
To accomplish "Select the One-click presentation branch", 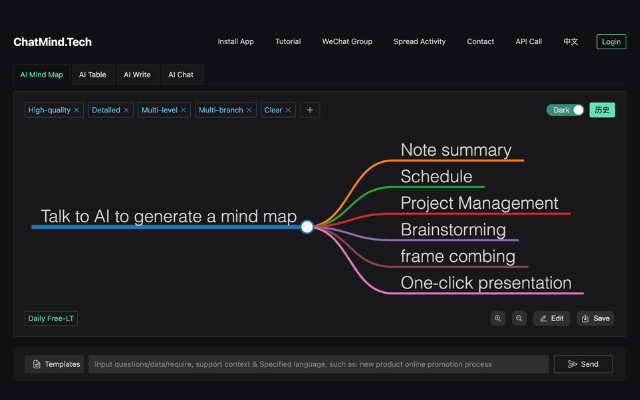I will (486, 283).
